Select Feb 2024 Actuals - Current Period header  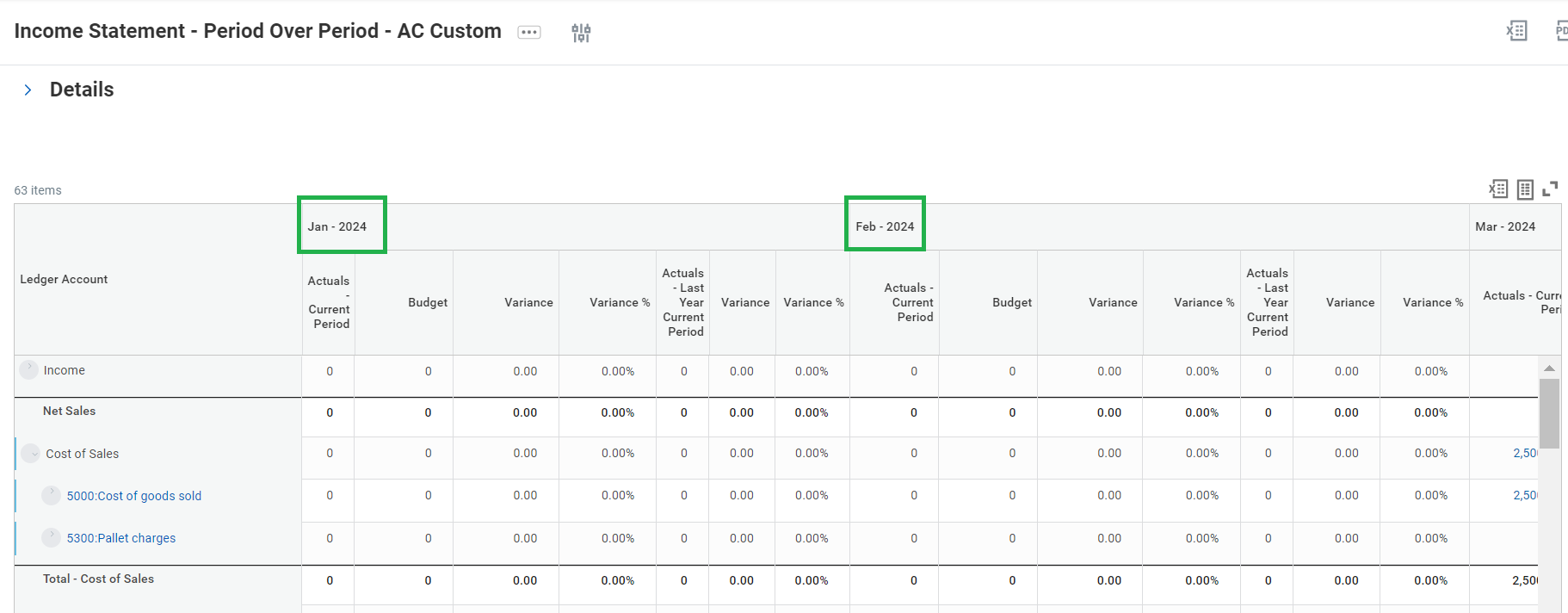tap(909, 302)
